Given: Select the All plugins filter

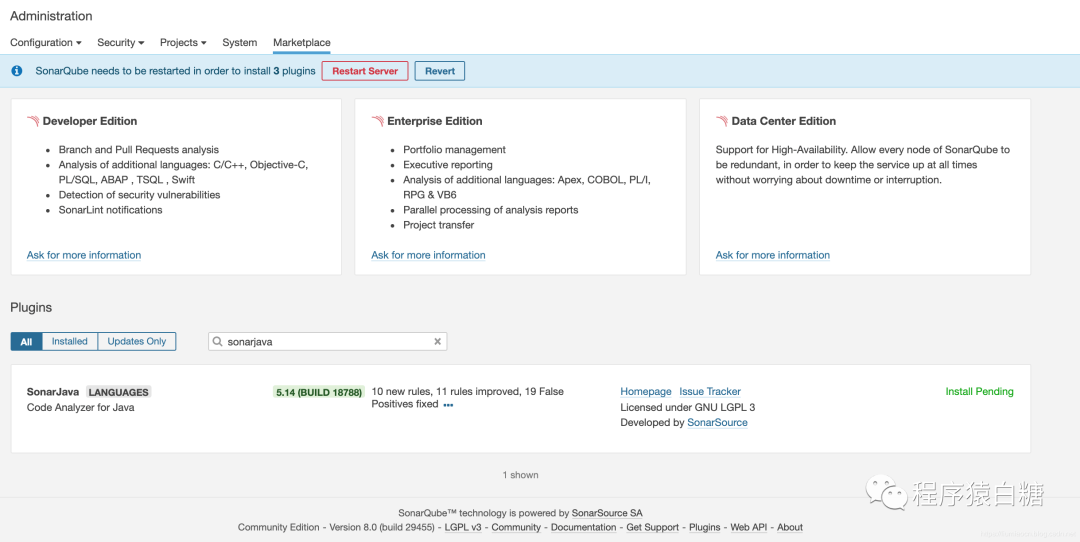Looking at the screenshot, I should [x=26, y=342].
